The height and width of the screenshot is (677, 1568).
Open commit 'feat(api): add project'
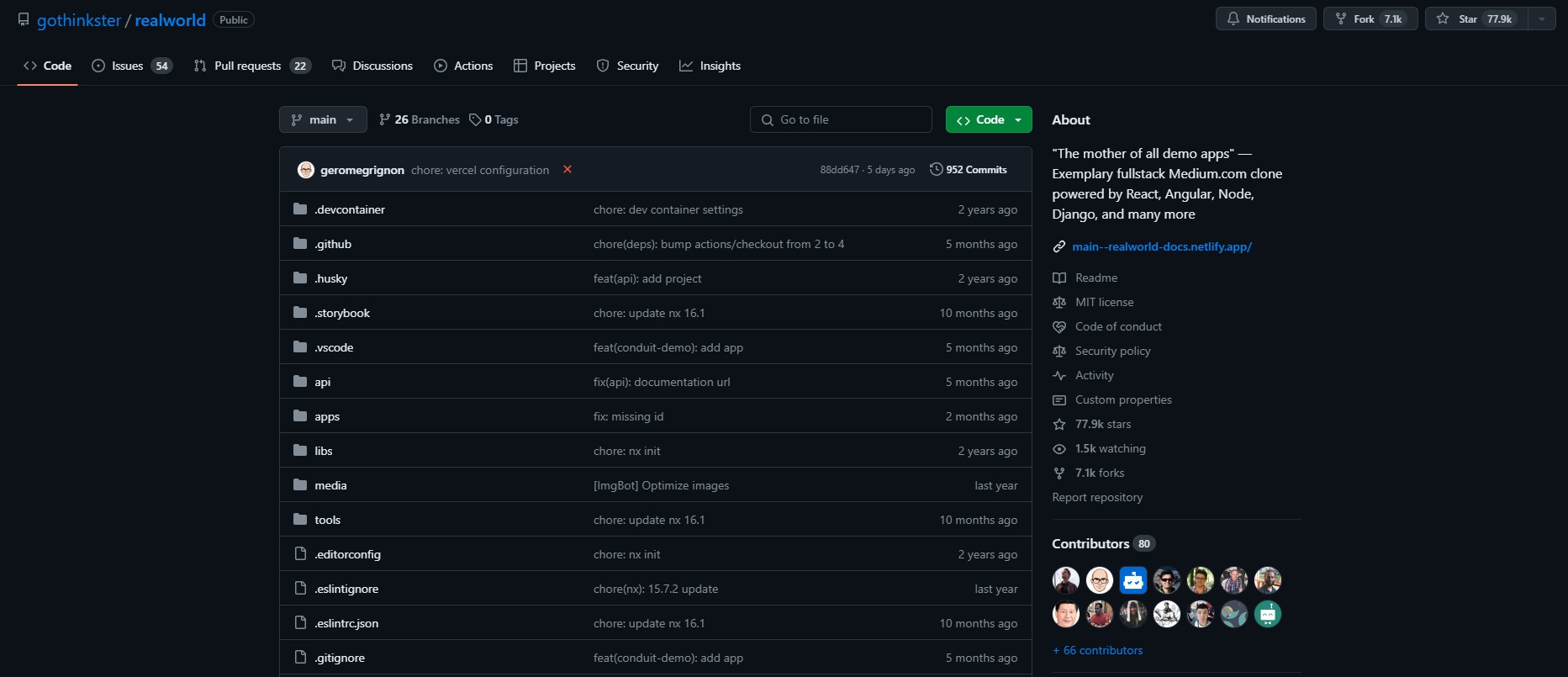[x=647, y=278]
